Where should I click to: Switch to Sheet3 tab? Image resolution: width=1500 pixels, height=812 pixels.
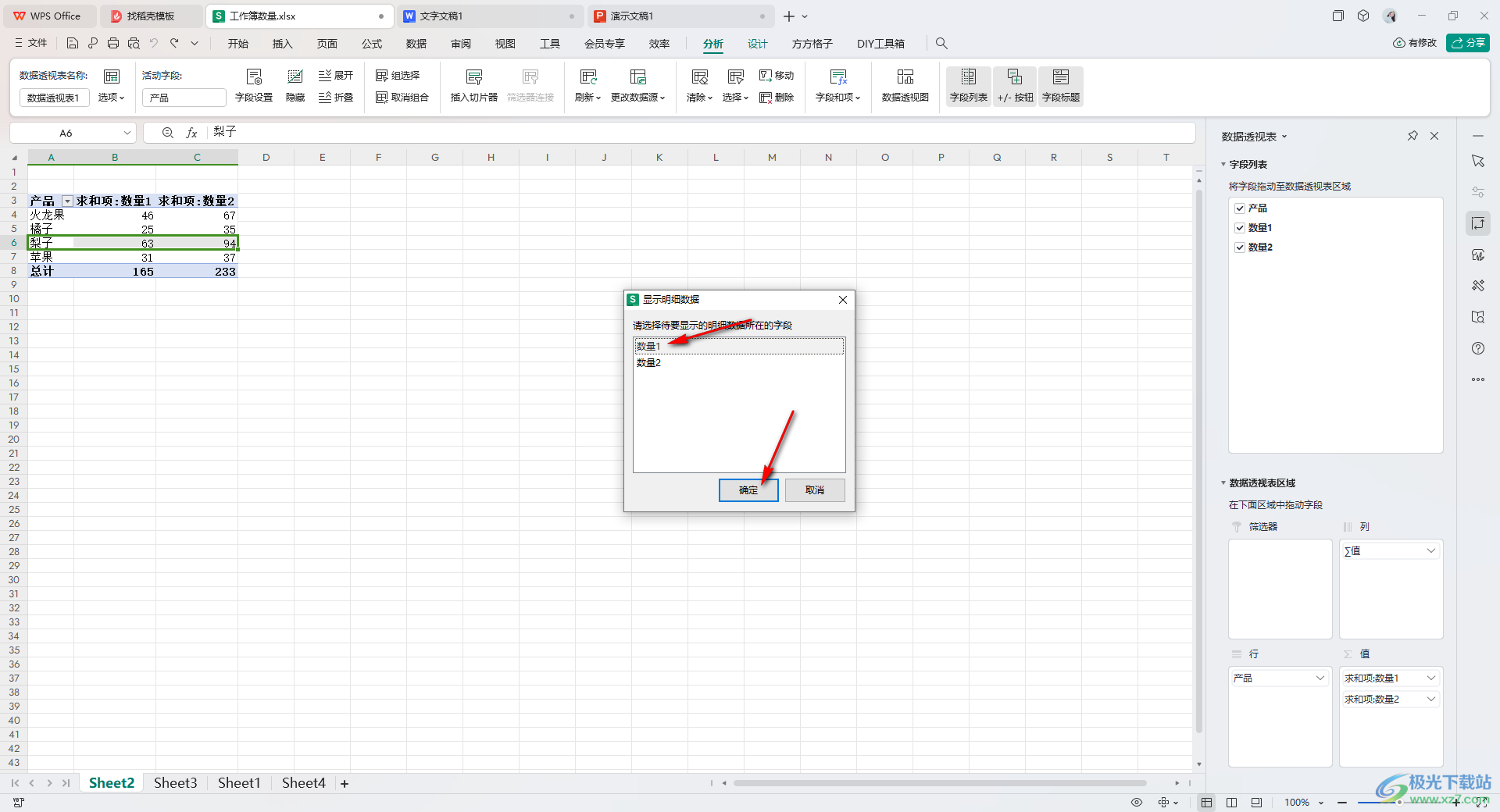(x=175, y=783)
